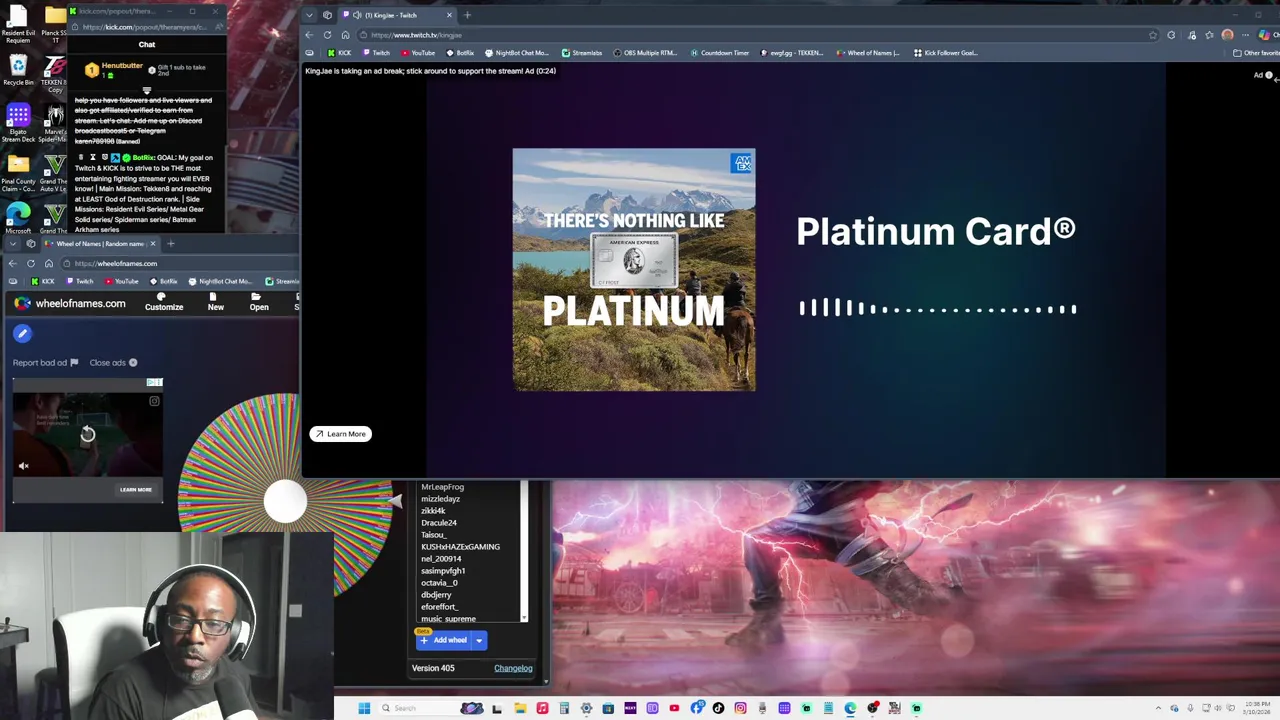Click Learn More under the small ad video

point(136,490)
